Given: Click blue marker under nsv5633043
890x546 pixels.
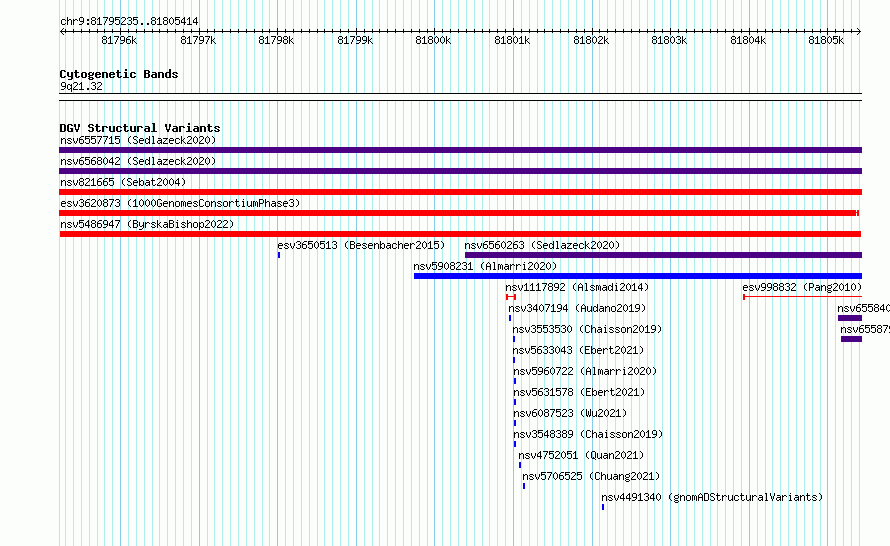Looking at the screenshot, I should pos(514,360).
